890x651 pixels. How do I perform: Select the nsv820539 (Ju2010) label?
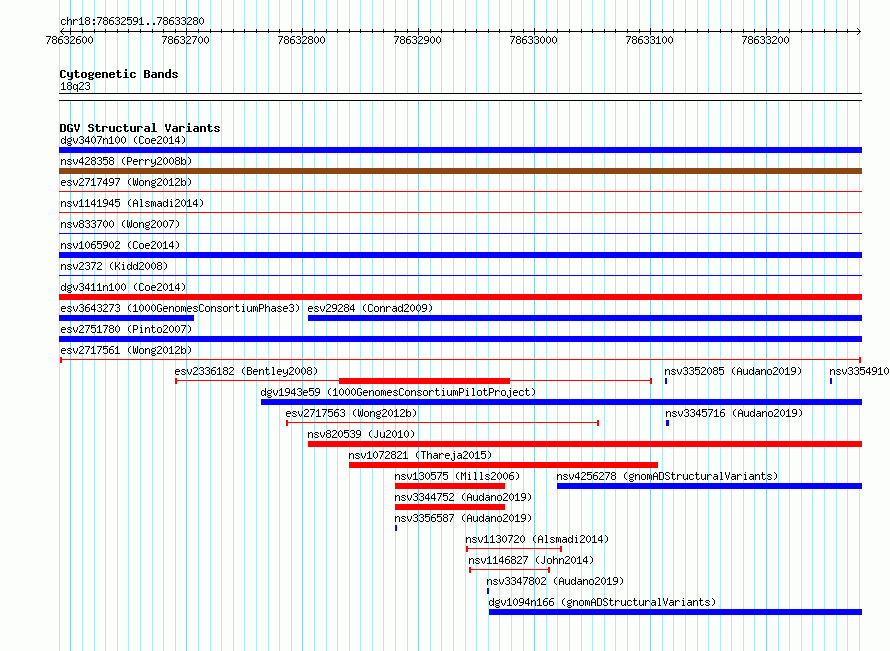pos(361,434)
